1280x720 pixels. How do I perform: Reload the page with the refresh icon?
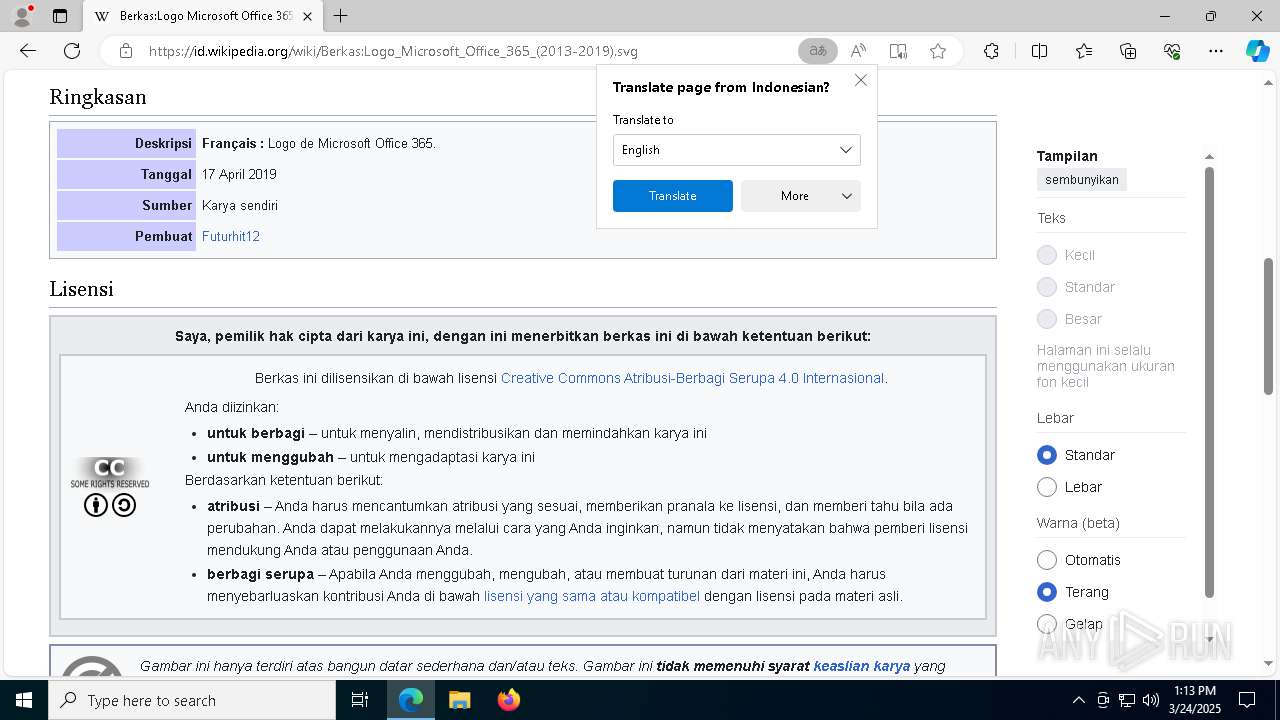(72, 51)
